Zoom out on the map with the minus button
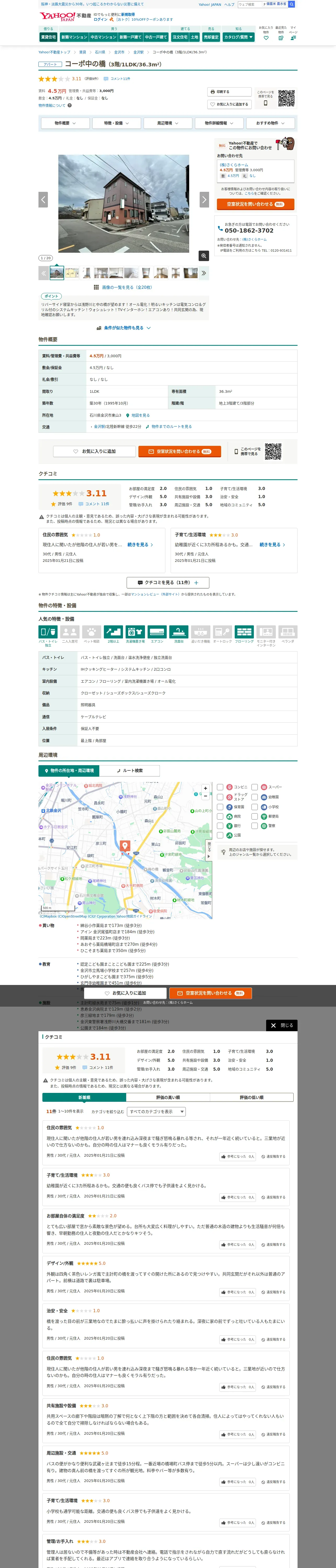The width and height of the screenshot is (336, 1568). [x=205, y=796]
